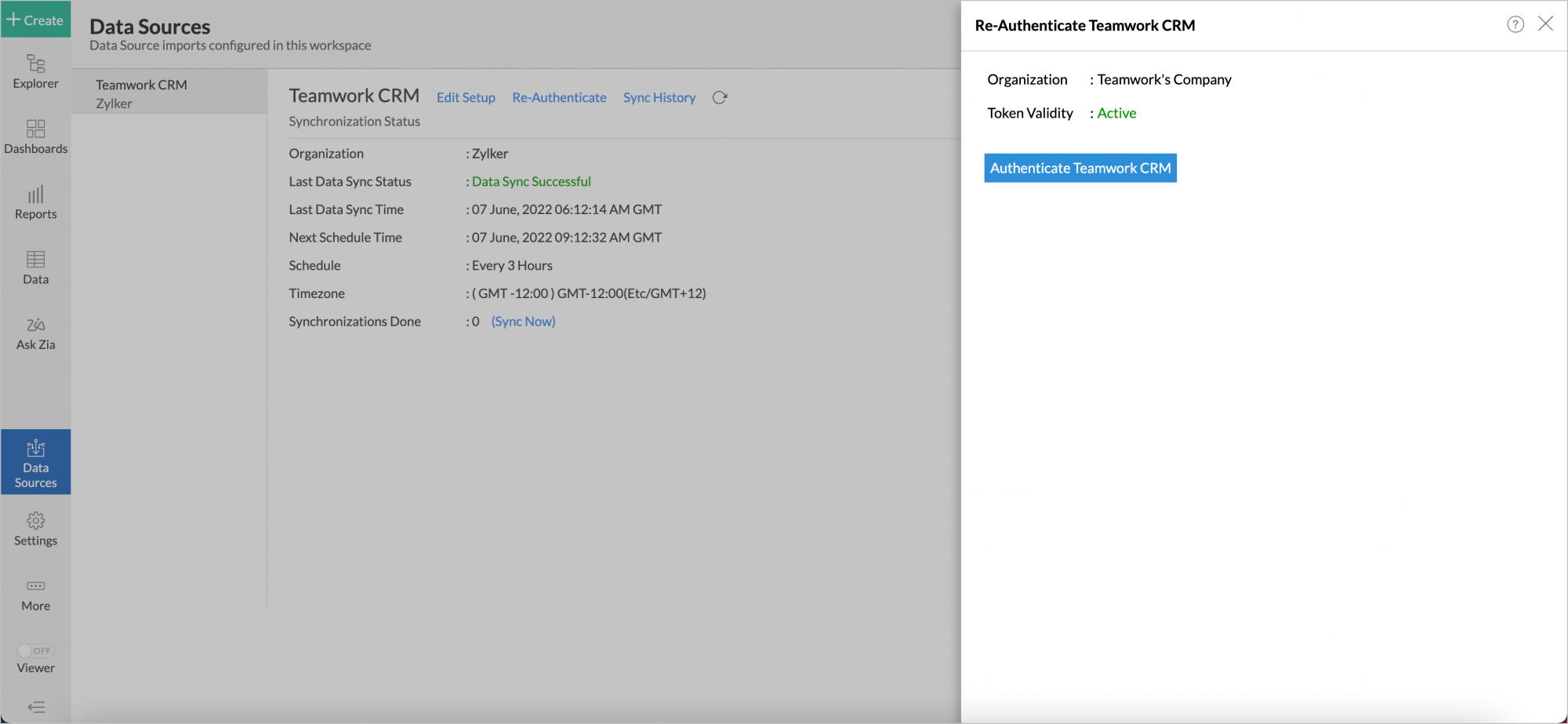Open Settings gear in sidebar
Image resolution: width=1568 pixels, height=724 pixels.
tap(35, 529)
